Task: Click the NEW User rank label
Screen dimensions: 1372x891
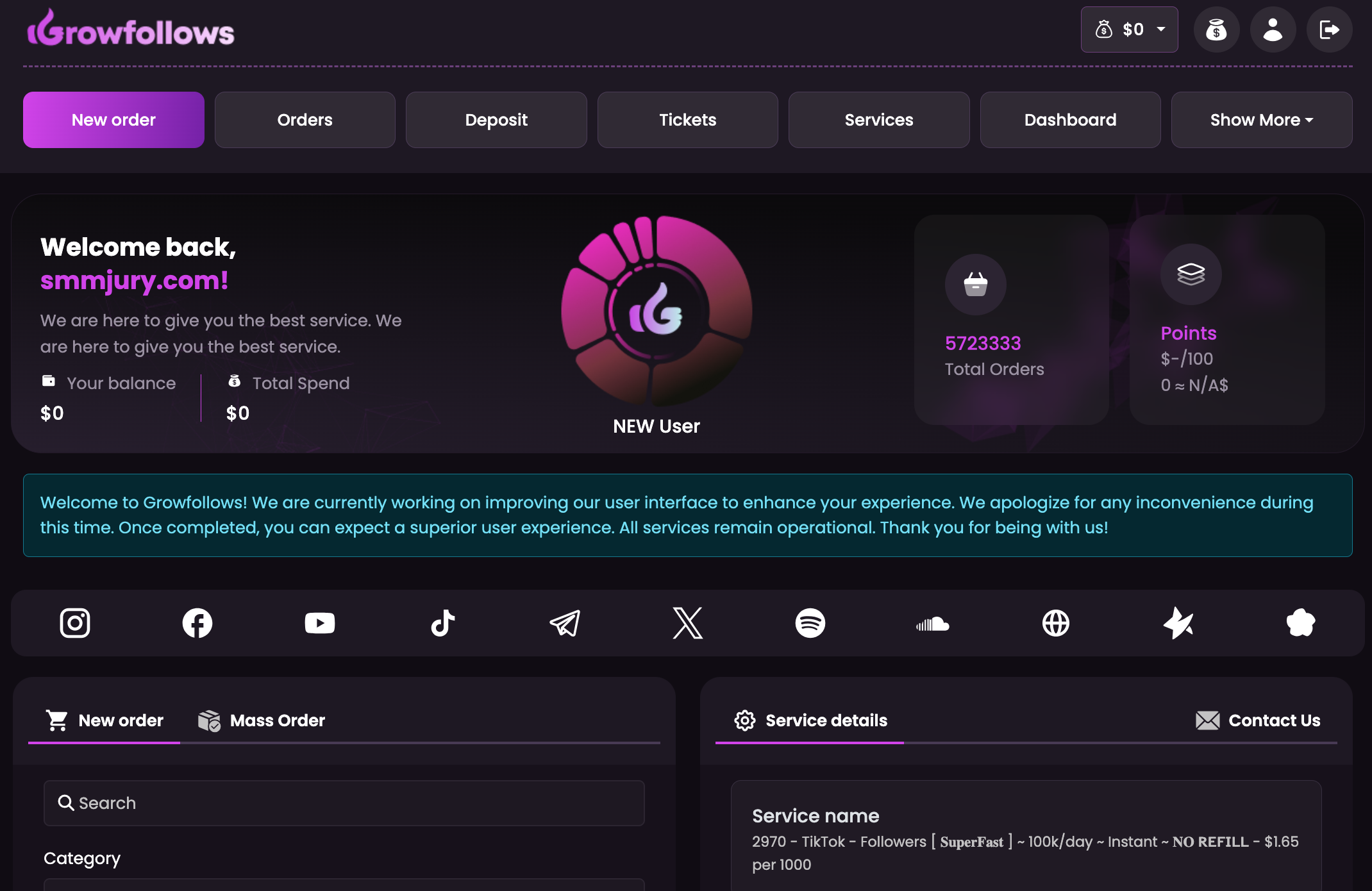Action: (657, 426)
